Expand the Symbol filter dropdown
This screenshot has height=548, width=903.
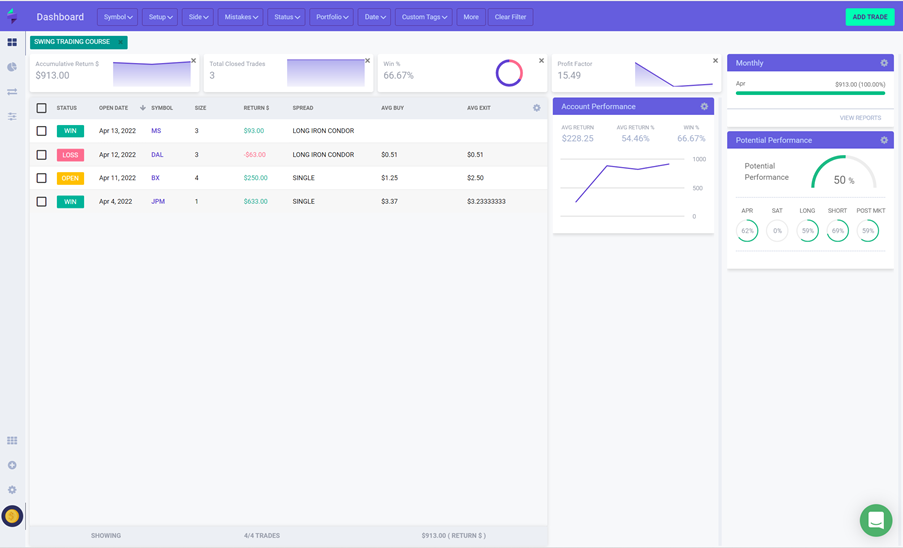coord(118,17)
